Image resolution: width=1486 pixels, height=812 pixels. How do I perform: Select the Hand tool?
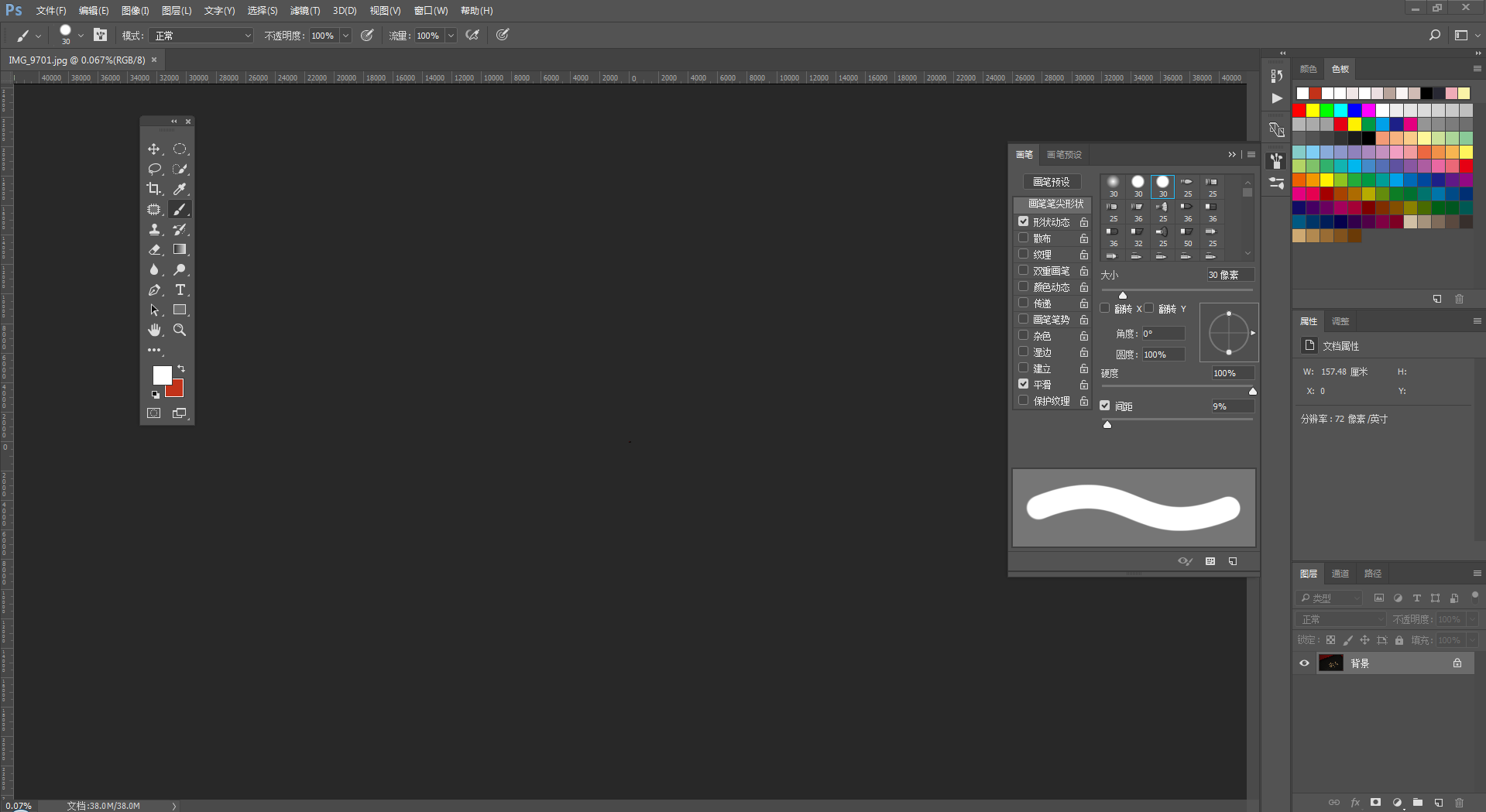coord(154,330)
